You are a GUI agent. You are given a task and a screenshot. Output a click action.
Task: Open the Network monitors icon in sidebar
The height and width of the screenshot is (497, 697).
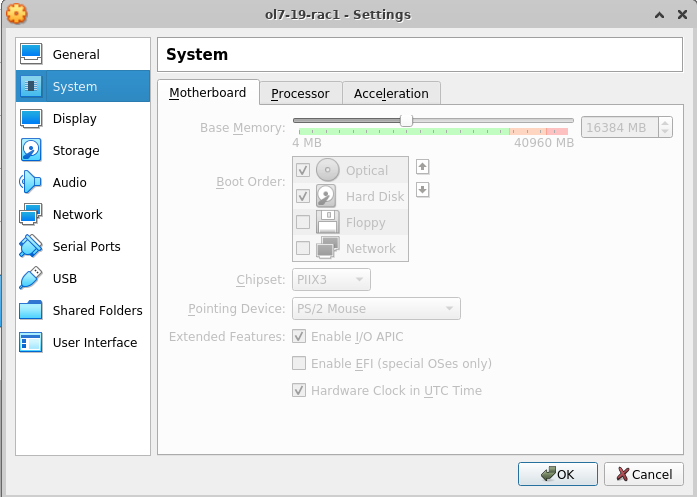(x=31, y=214)
